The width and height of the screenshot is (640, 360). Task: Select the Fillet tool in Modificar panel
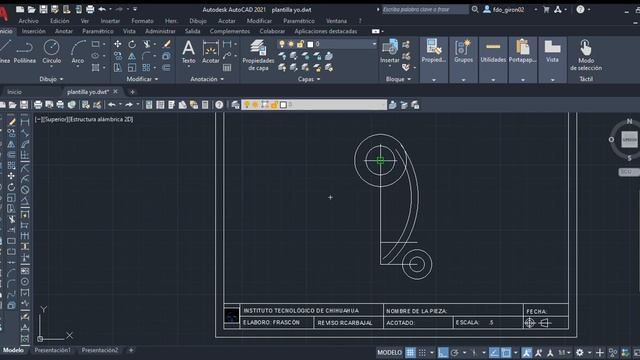pyautogui.click(x=146, y=56)
